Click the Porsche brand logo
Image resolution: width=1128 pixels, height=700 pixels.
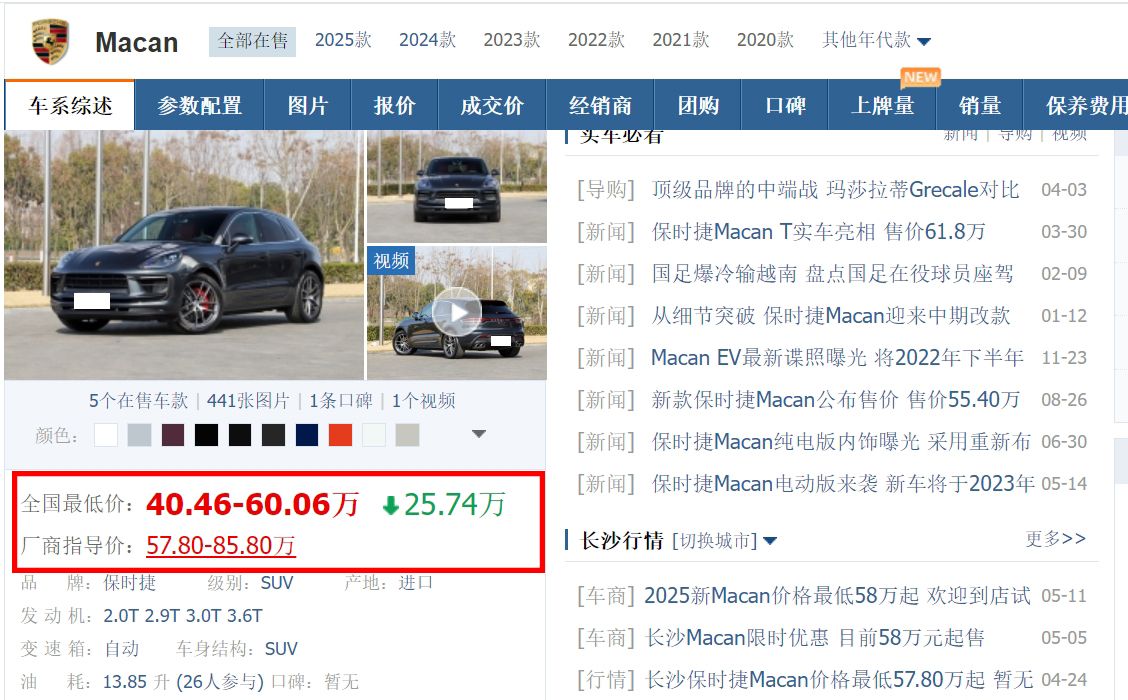(x=50, y=42)
